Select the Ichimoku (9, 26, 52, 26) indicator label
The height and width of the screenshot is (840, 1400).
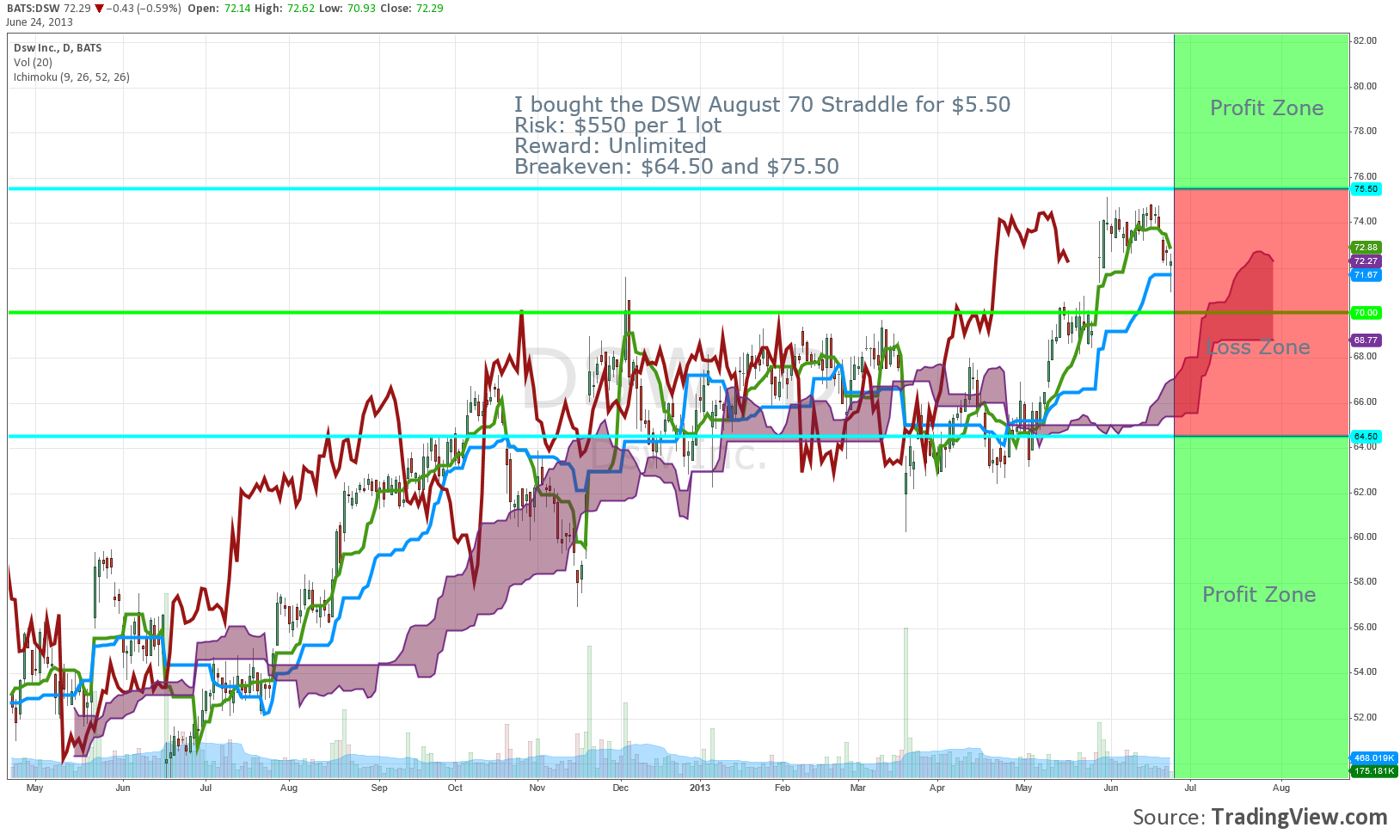point(71,77)
